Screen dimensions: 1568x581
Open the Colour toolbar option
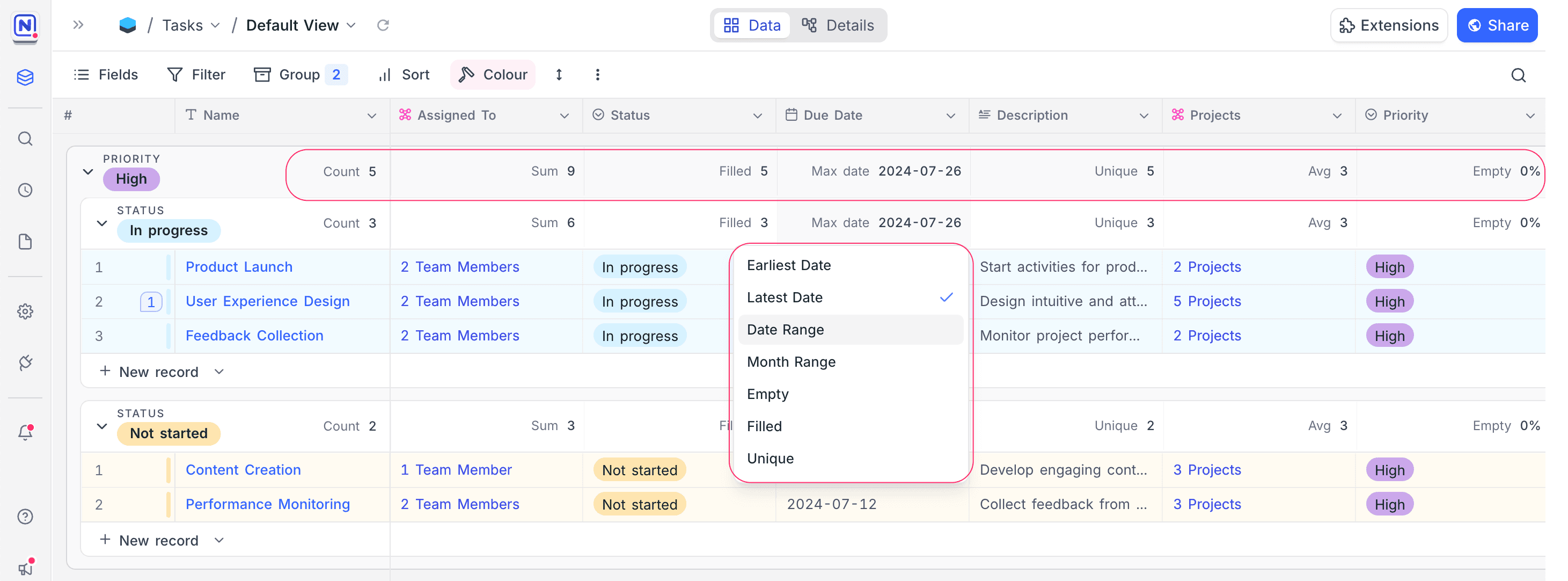click(493, 74)
